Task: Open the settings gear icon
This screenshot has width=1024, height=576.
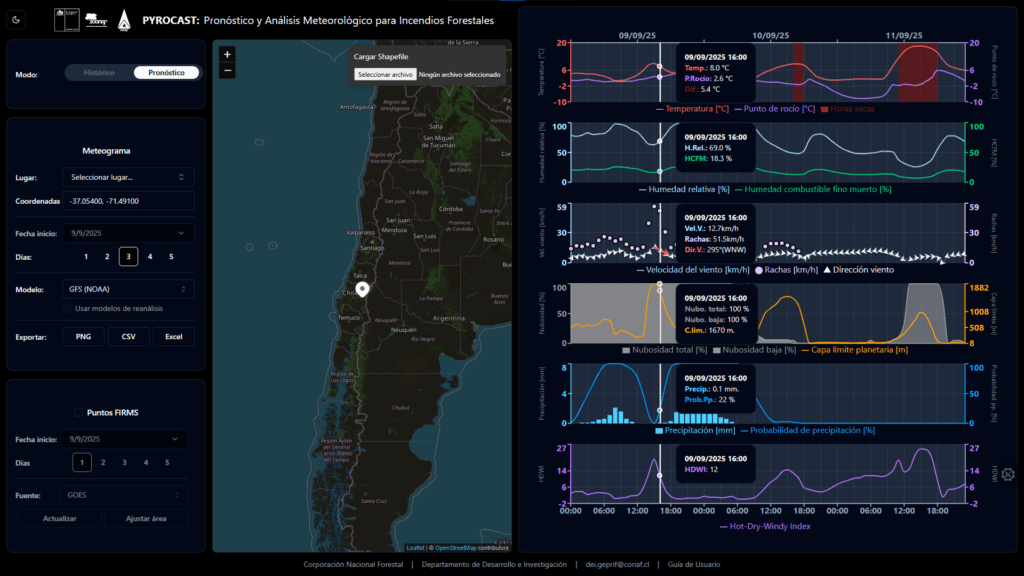Action: pos(1008,475)
